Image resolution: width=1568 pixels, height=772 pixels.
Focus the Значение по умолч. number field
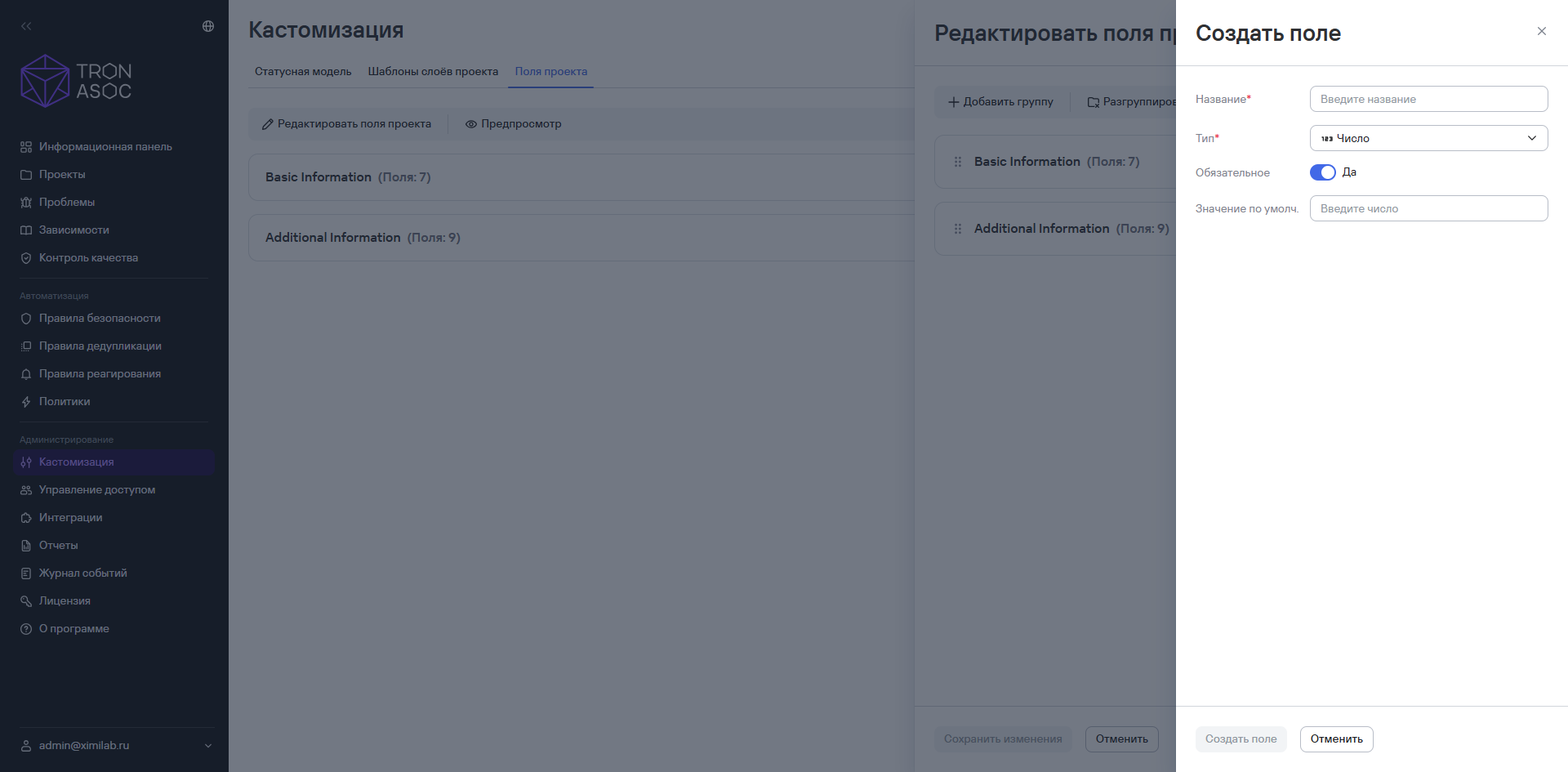[x=1429, y=208]
